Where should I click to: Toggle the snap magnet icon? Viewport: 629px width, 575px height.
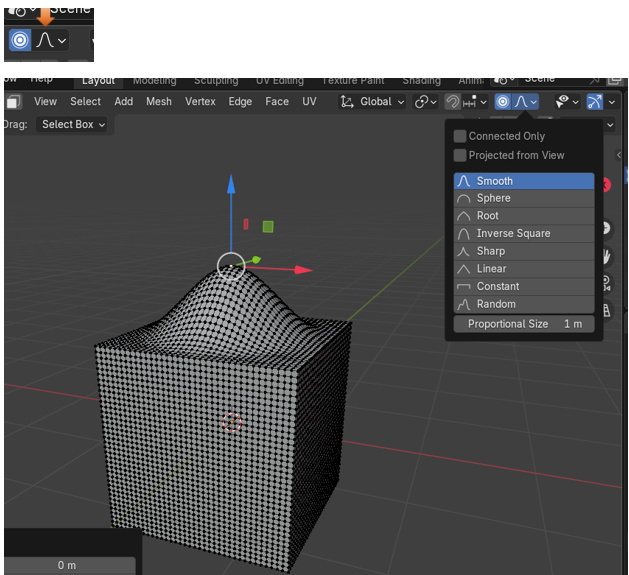(x=452, y=101)
